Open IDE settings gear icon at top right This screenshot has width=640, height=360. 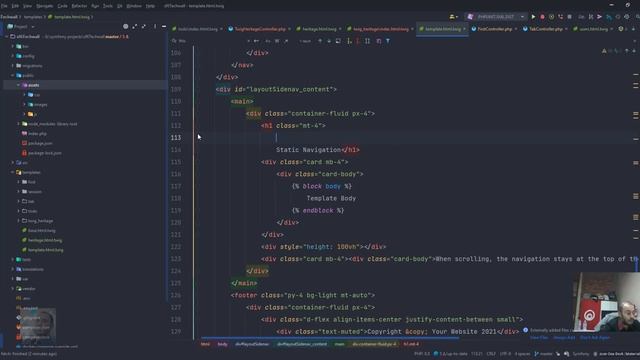(x=627, y=17)
